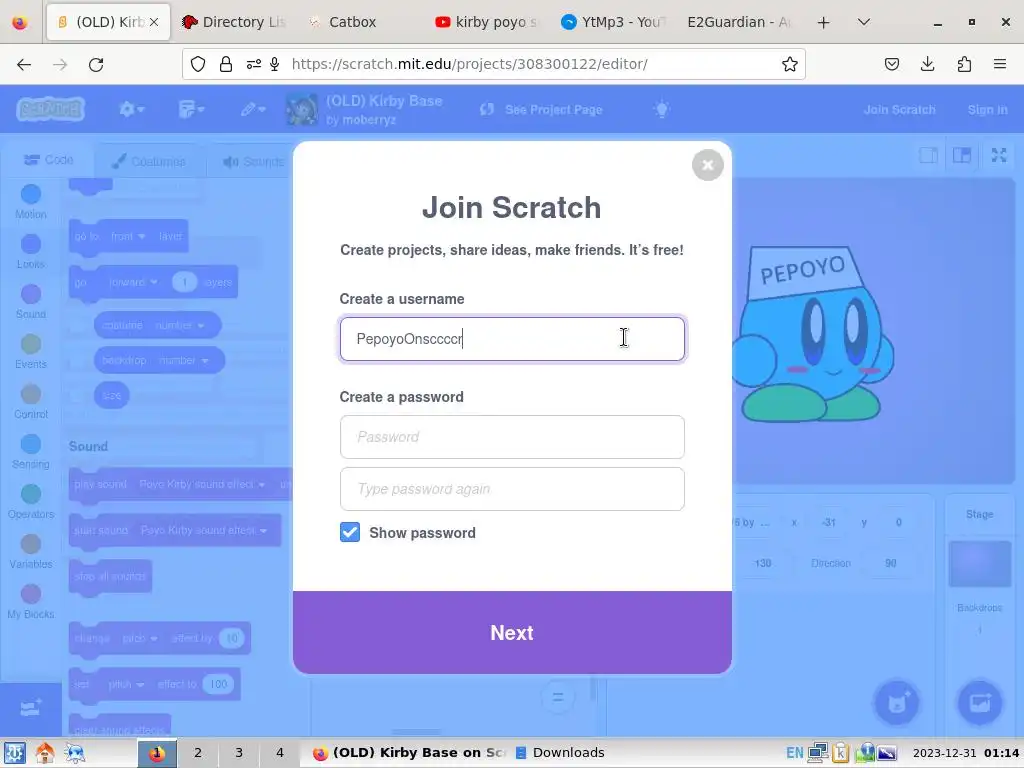Switch to Directory Listing browser tab
Image resolution: width=1024 pixels, height=768 pixels.
234,22
